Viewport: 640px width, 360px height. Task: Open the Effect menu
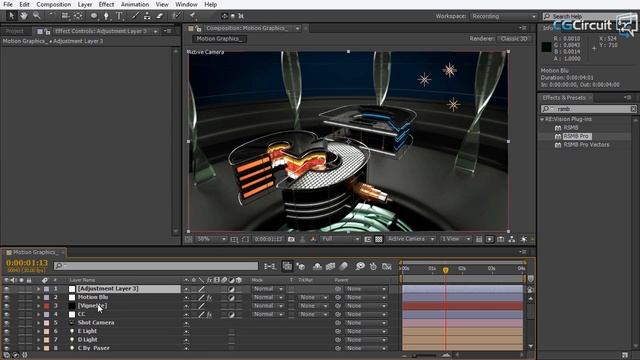tap(106, 4)
